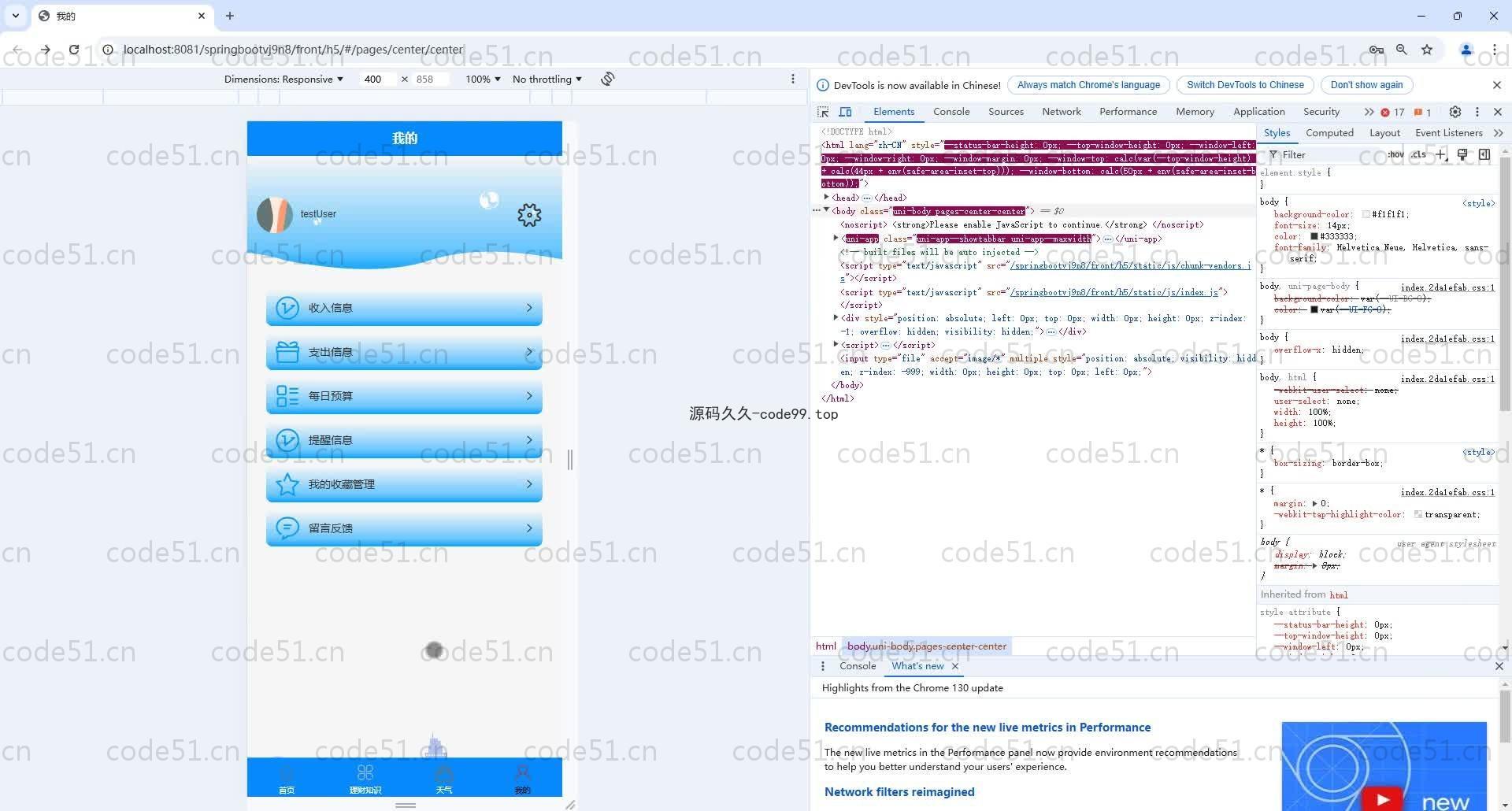Click the height input showing 858

(430, 79)
